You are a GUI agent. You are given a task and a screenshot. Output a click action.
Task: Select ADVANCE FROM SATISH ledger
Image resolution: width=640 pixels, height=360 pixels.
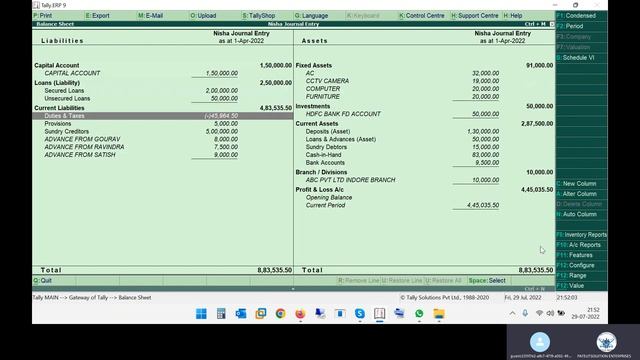point(162,155)
